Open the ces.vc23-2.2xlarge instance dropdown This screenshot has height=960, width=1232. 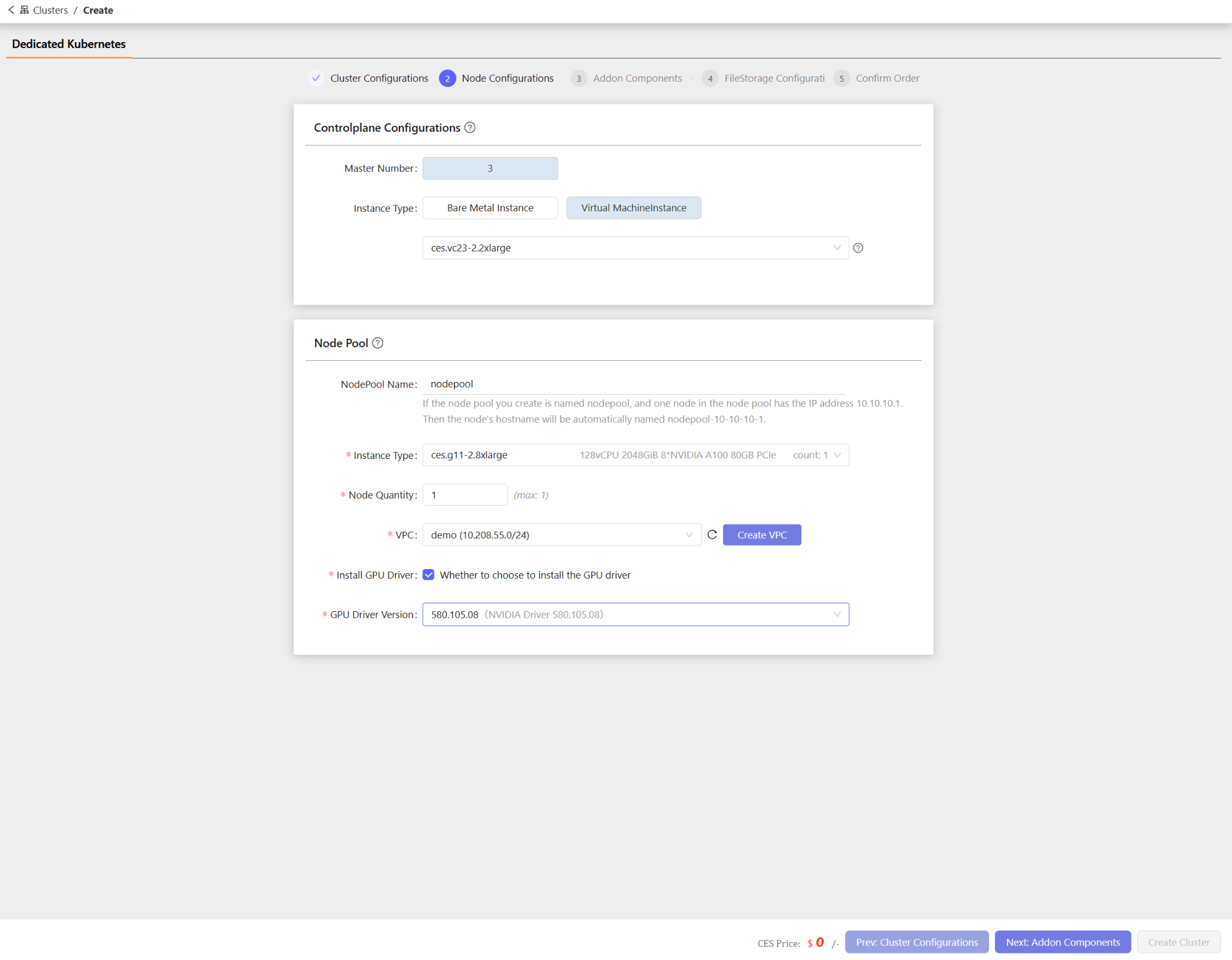[635, 248]
